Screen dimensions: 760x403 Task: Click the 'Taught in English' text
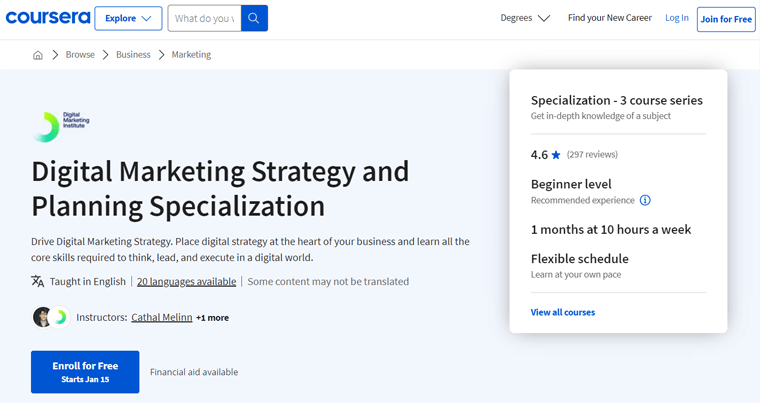(88, 281)
